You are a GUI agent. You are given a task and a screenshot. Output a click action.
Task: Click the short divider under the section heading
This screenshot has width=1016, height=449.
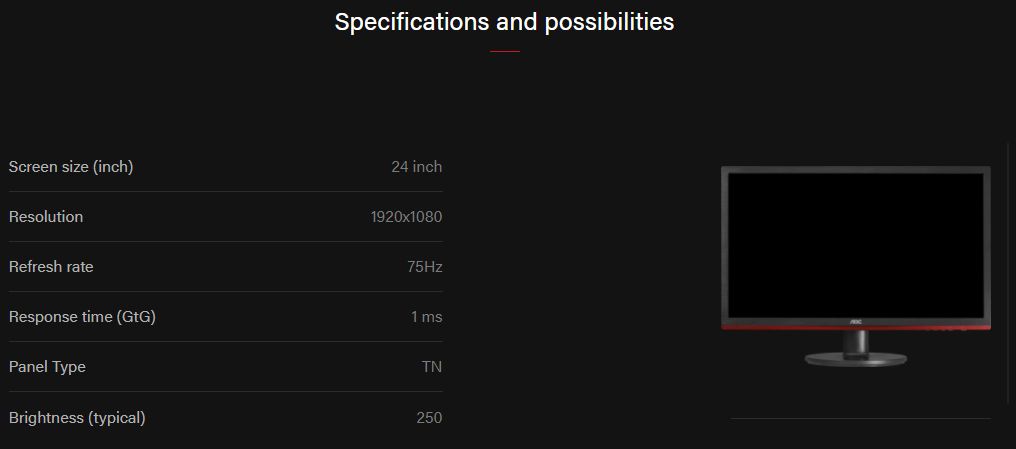pyautogui.click(x=505, y=51)
